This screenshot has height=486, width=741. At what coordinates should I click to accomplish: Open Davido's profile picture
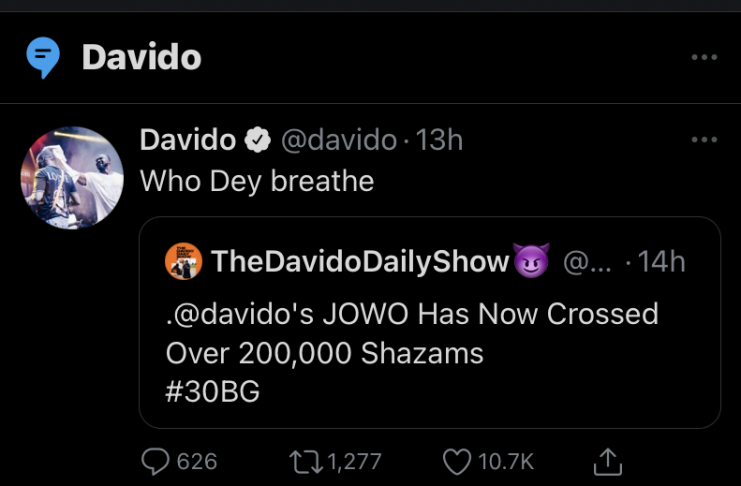(x=72, y=177)
